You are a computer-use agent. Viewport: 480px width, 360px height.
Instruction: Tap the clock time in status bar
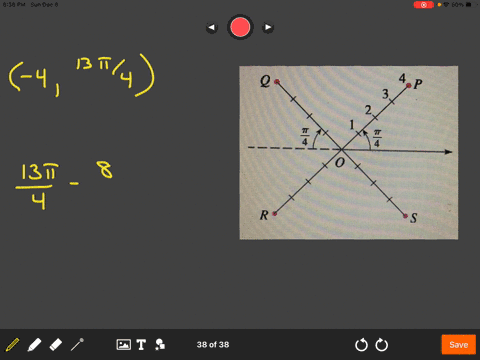pos(14,4)
